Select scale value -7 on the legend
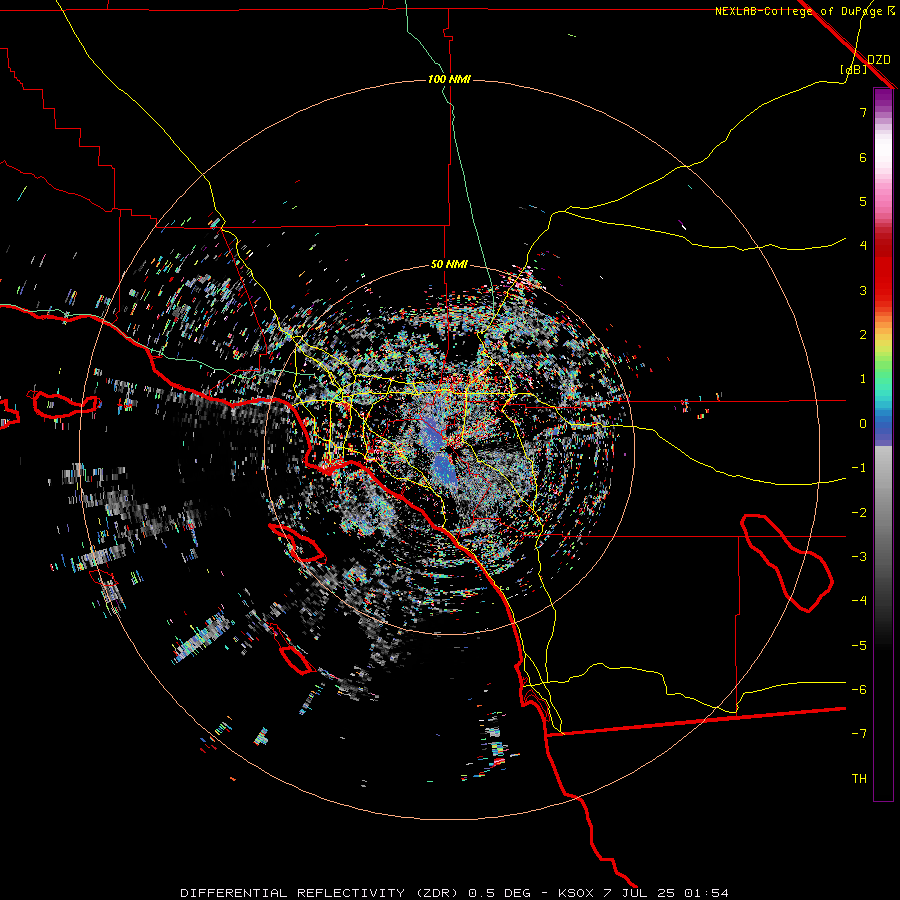 pos(859,734)
